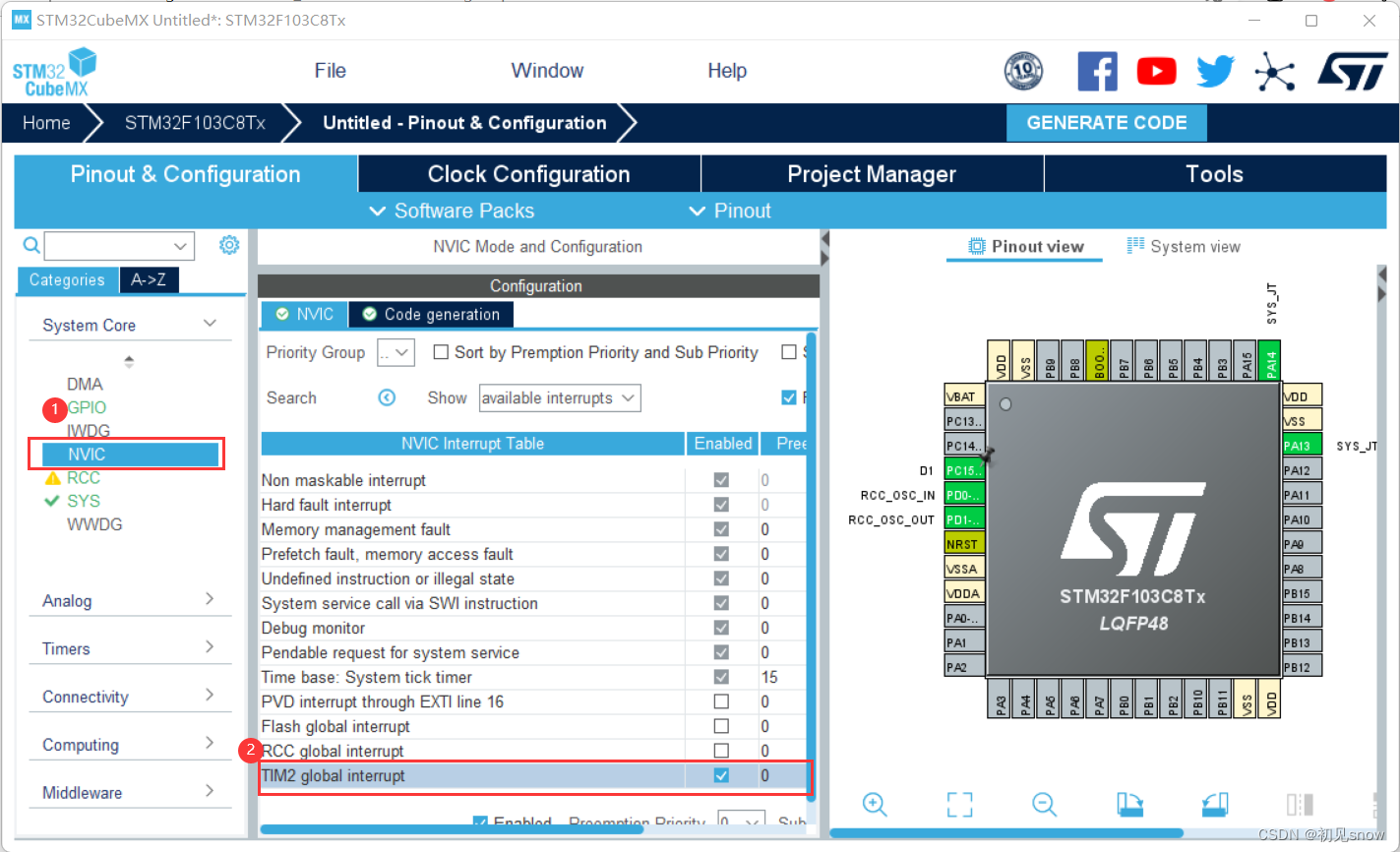Go to the Home breadcrumb
This screenshot has height=852, width=1400.
pos(46,123)
